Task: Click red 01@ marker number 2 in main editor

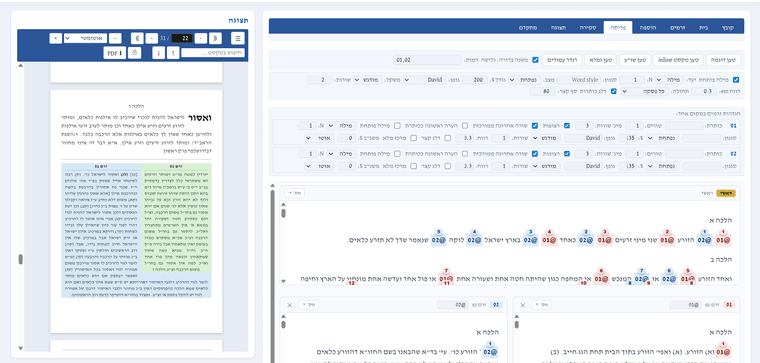Action: click(667, 239)
